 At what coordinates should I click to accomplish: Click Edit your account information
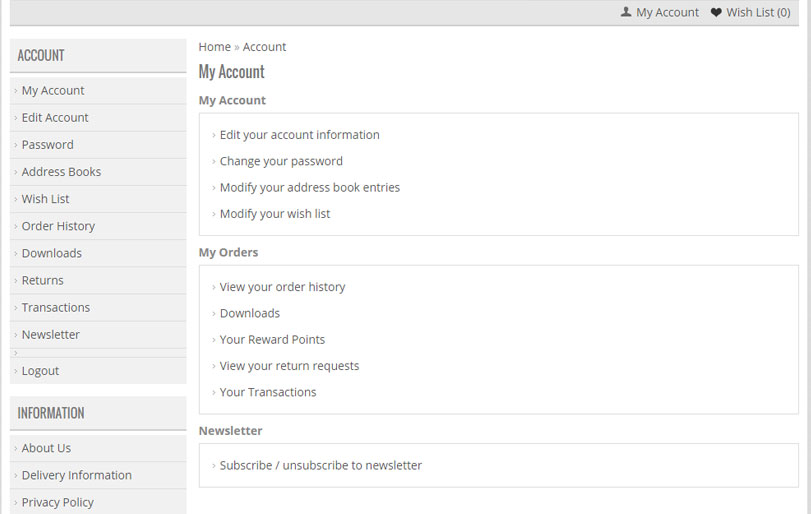[x=299, y=135]
